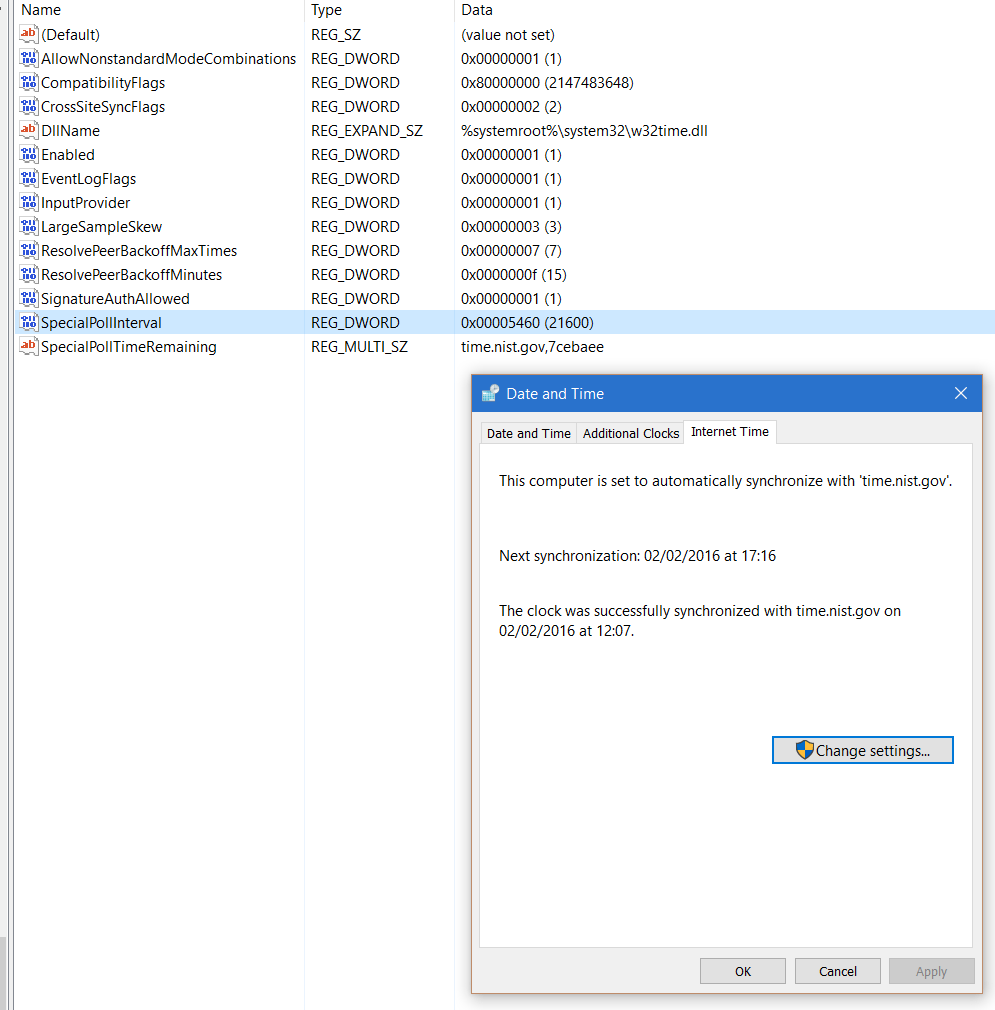
Task: Dismiss the dialog with Cancel
Action: pos(837,970)
